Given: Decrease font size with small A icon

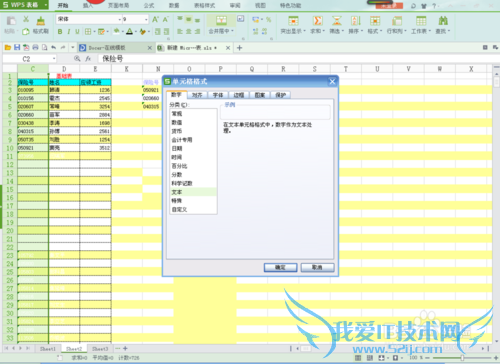Looking at the screenshot, I should (165, 19).
